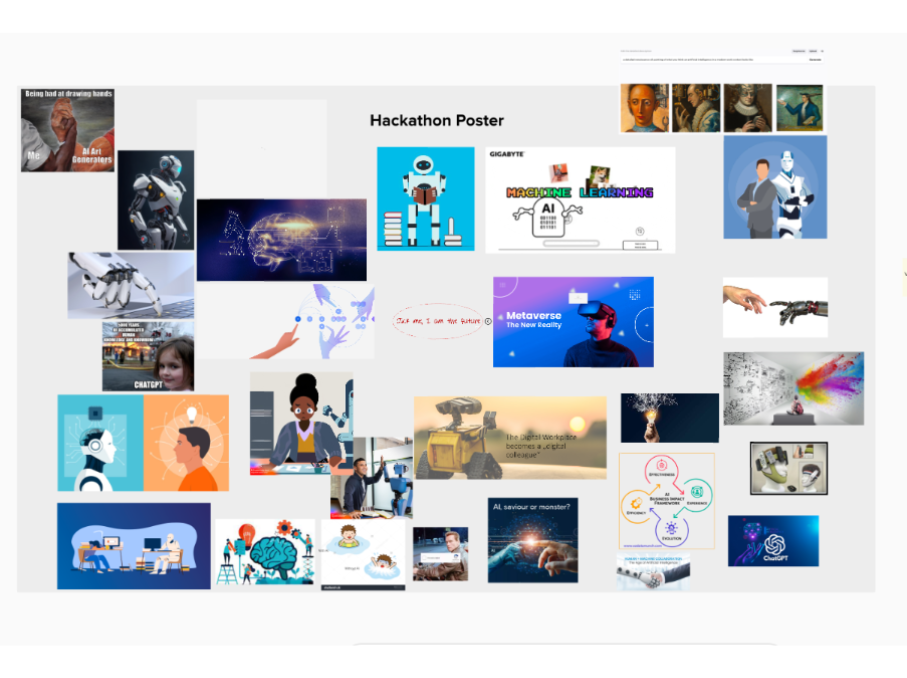The height and width of the screenshot is (678, 907).
Task: Select the fourth generated portrait in green coat
Action: point(799,108)
